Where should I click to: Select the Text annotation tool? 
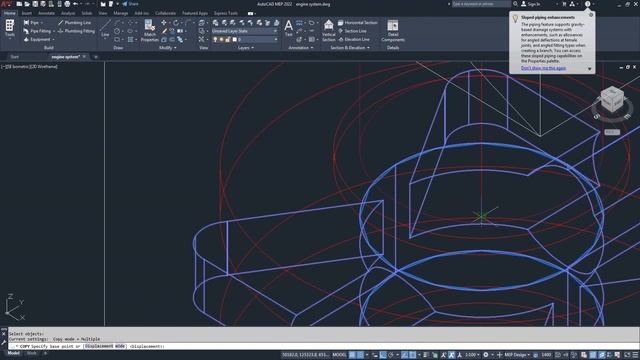[289, 29]
